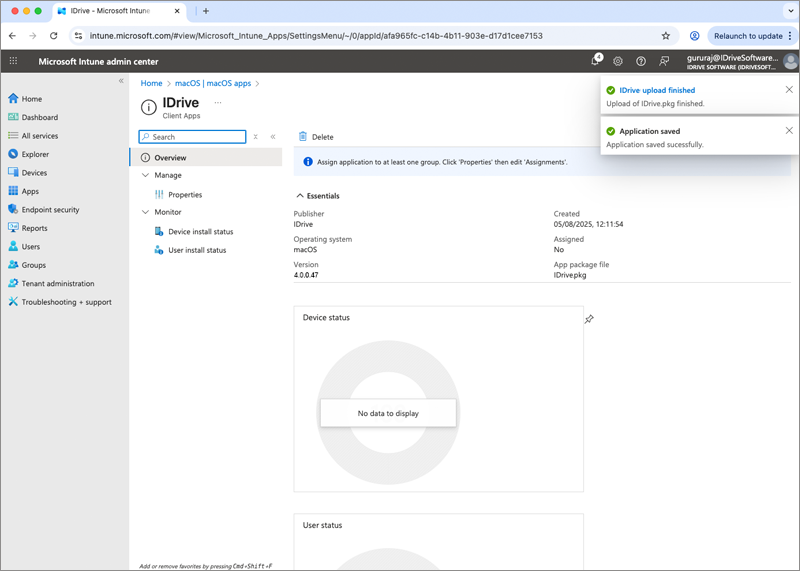Click the resource menu Search field
Viewport: 800px width, 571px height.
coord(192,137)
